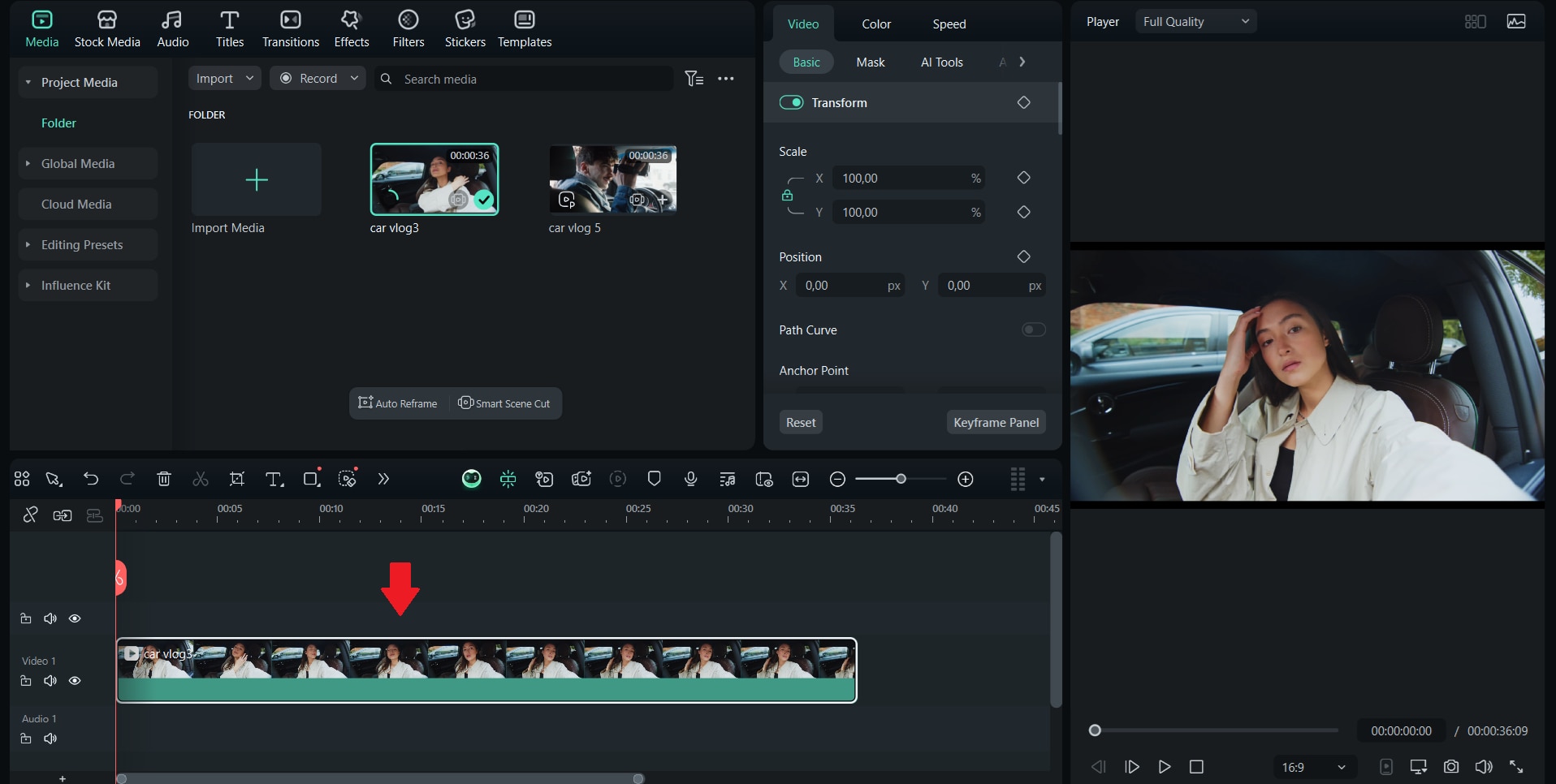Click the Smart Scene Cut button
The width and height of the screenshot is (1556, 784).
[x=504, y=403]
